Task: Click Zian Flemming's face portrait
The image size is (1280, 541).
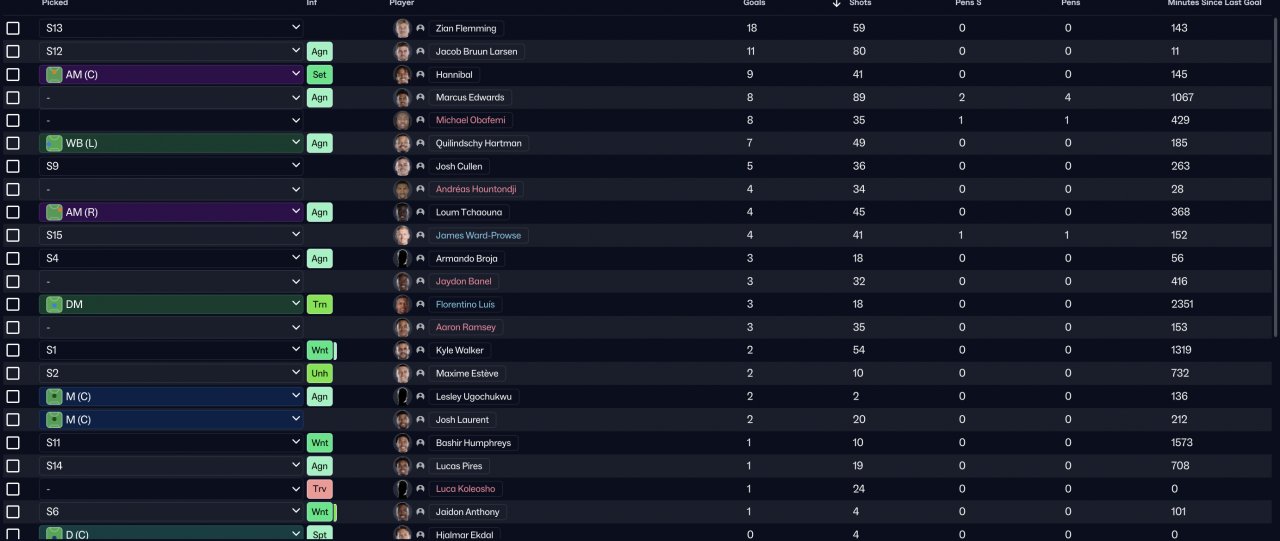Action: 403,28
